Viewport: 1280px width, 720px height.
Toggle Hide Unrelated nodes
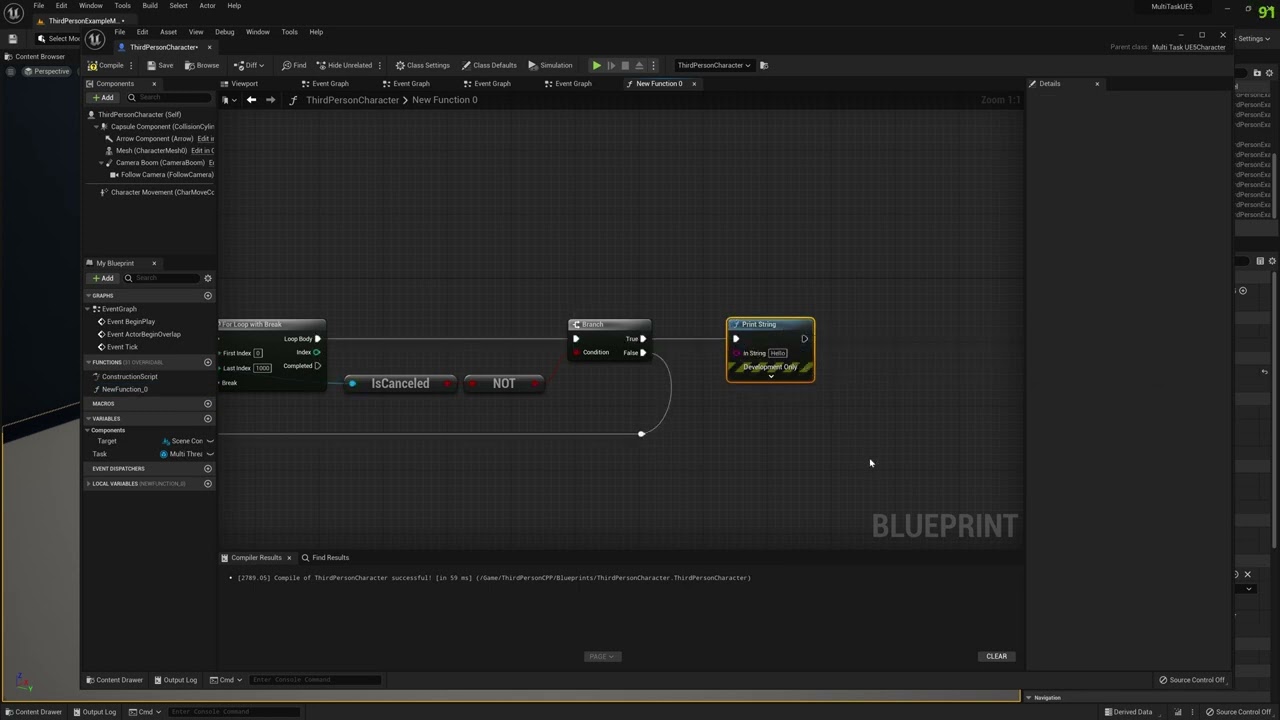[x=344, y=65]
